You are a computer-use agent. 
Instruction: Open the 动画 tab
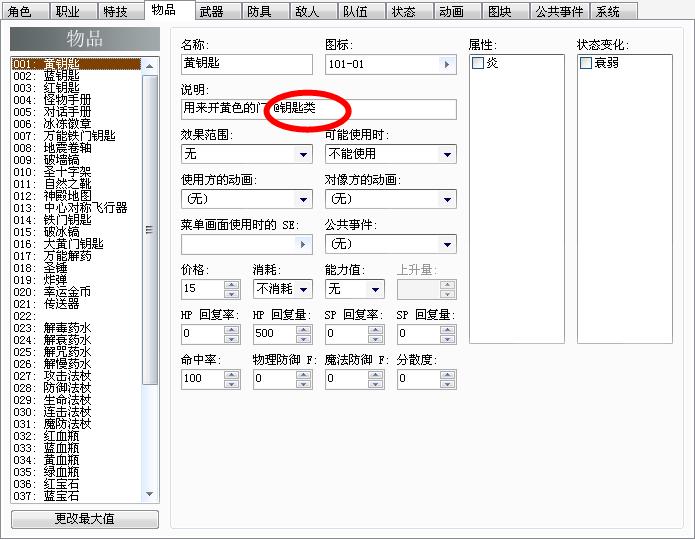(x=456, y=11)
